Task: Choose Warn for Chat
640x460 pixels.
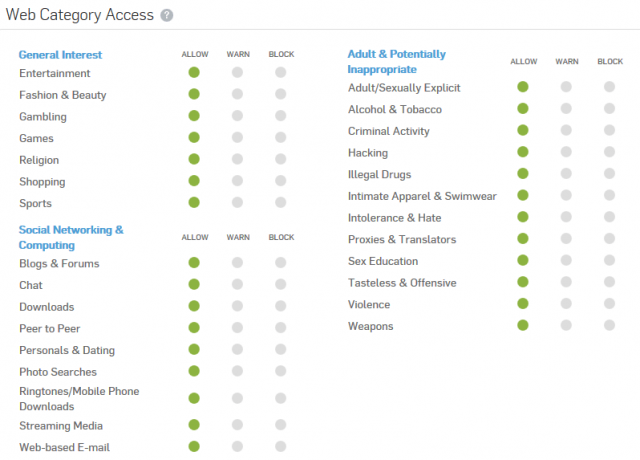Action: 237,284
